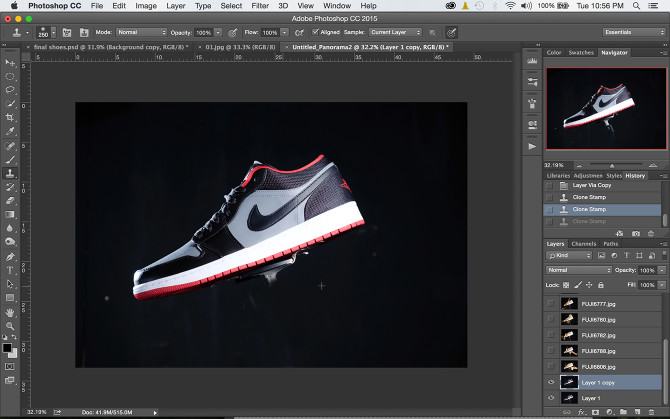
Task: Select the Move tool
Action: pyautogui.click(x=10, y=63)
